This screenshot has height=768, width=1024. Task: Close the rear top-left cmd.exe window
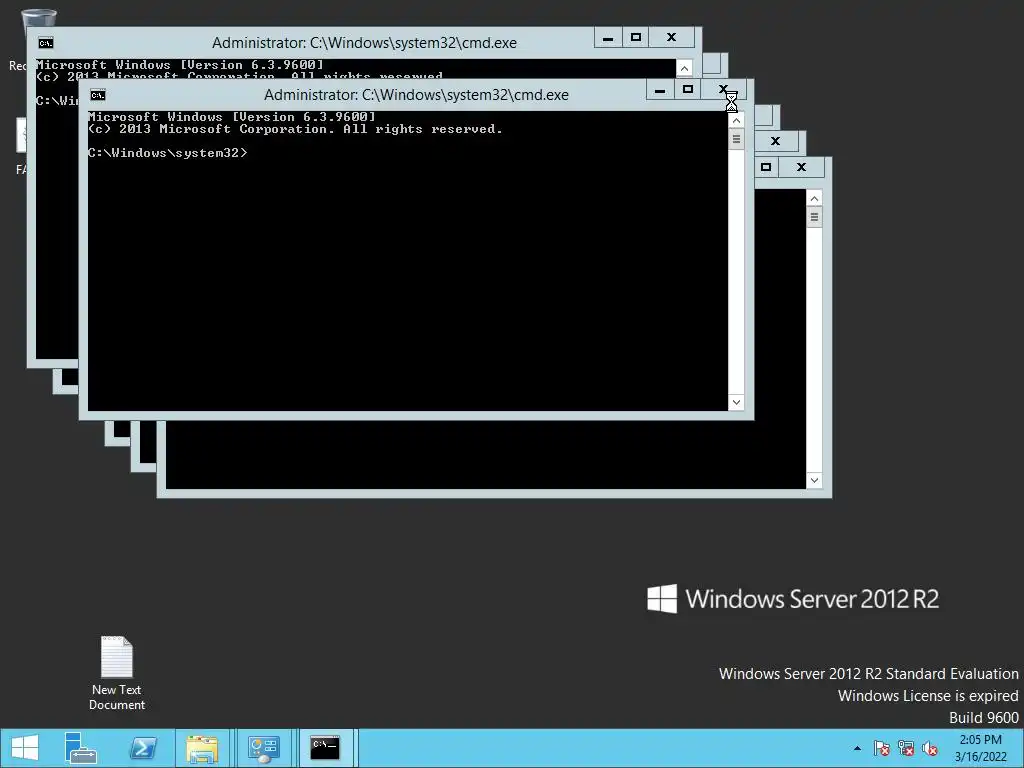671,37
